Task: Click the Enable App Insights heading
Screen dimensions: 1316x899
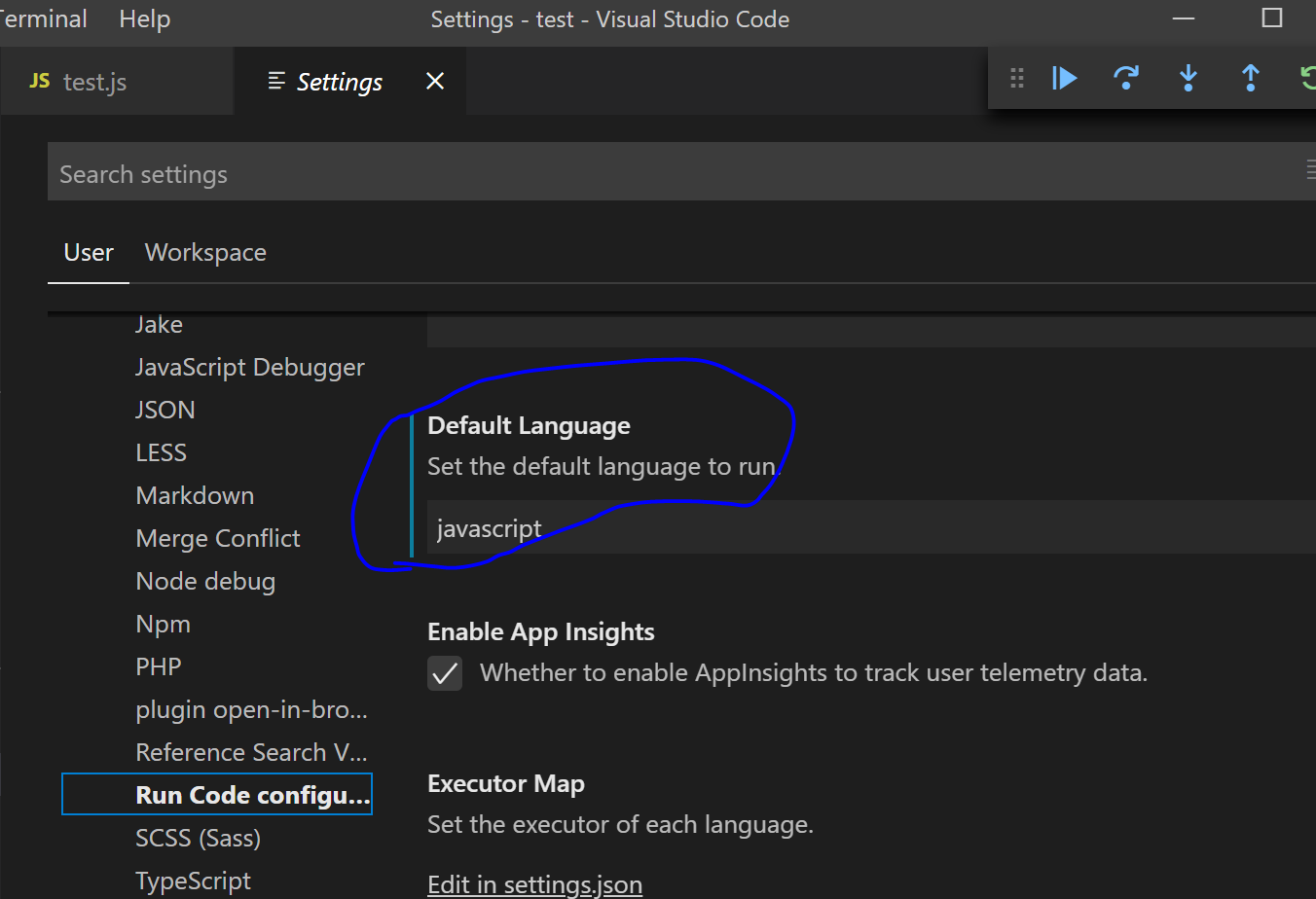Action: (x=540, y=632)
